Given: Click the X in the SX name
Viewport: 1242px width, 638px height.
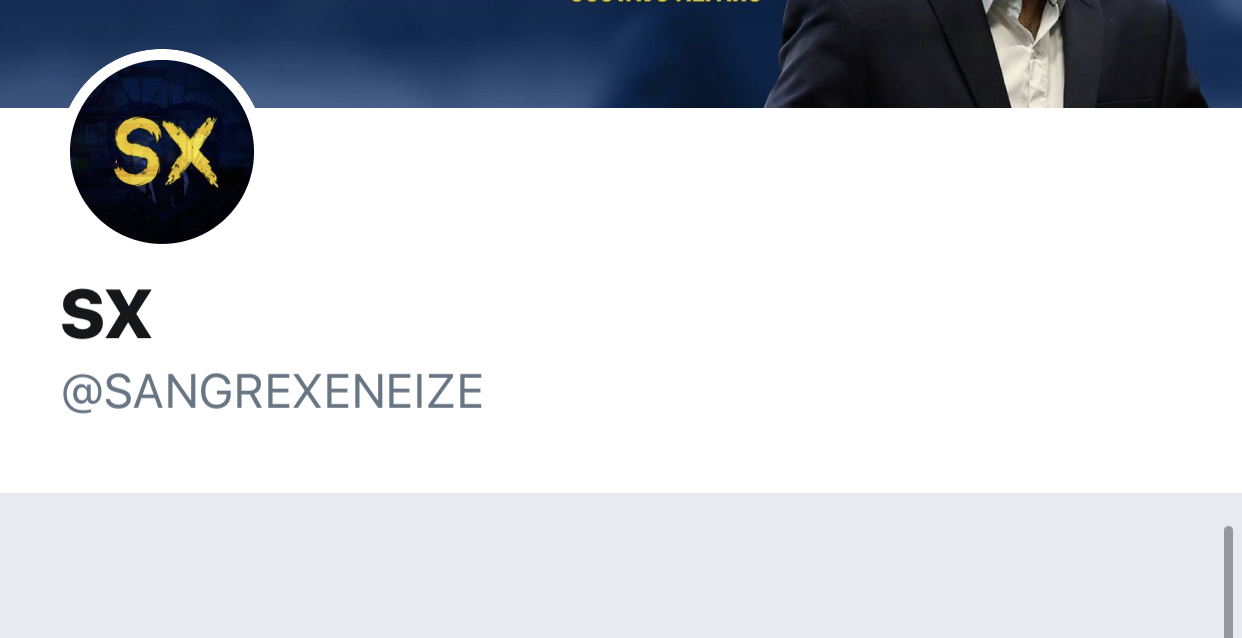Looking at the screenshot, I should coord(129,314).
